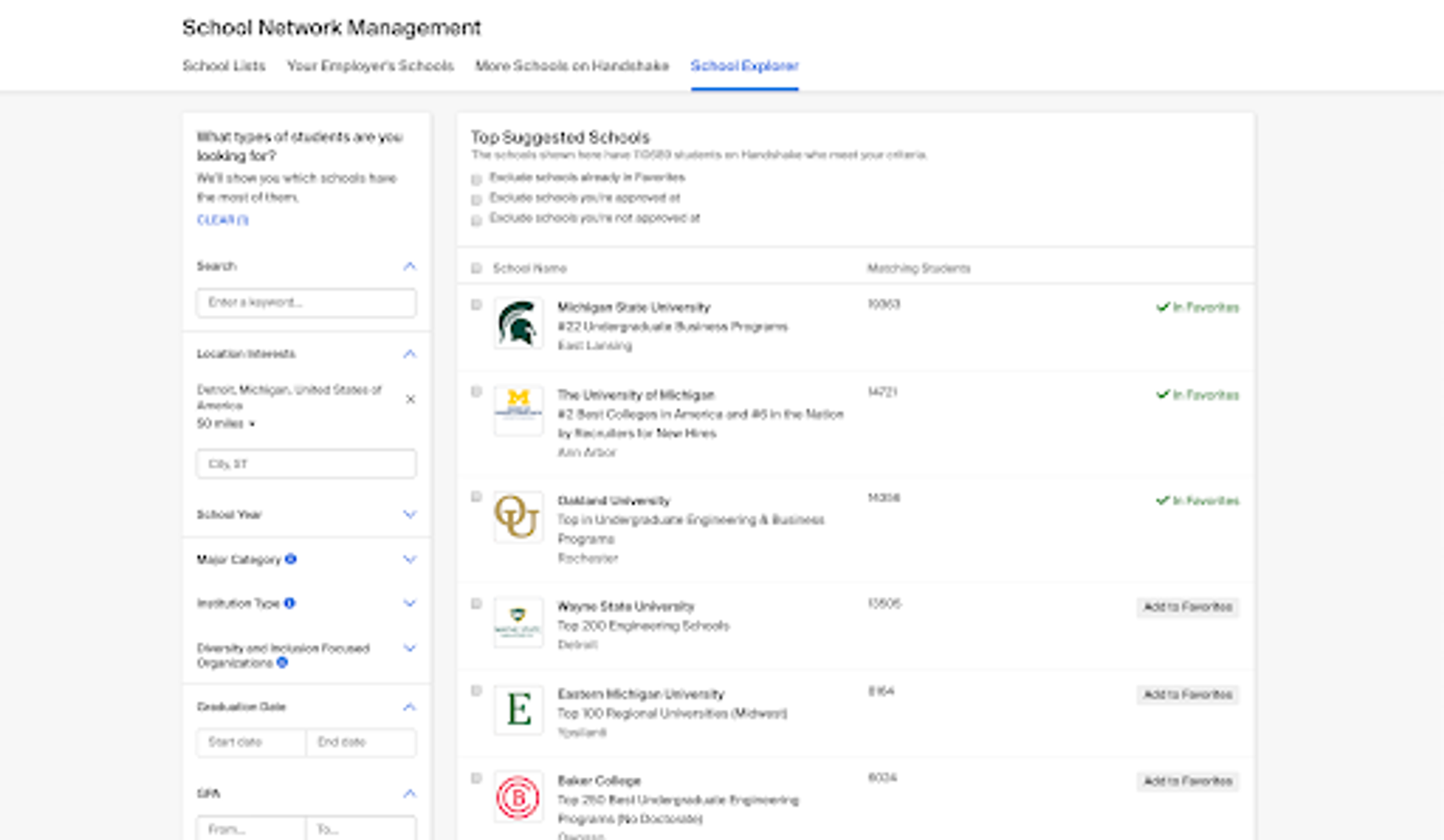This screenshot has height=840, width=1444.
Task: Open Major Category info icon
Action: coord(291,559)
